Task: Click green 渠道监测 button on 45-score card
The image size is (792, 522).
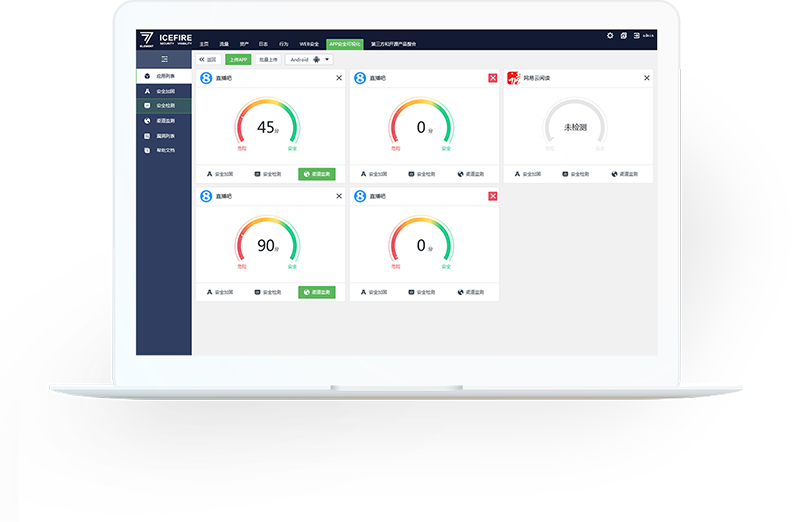Action: click(x=317, y=174)
